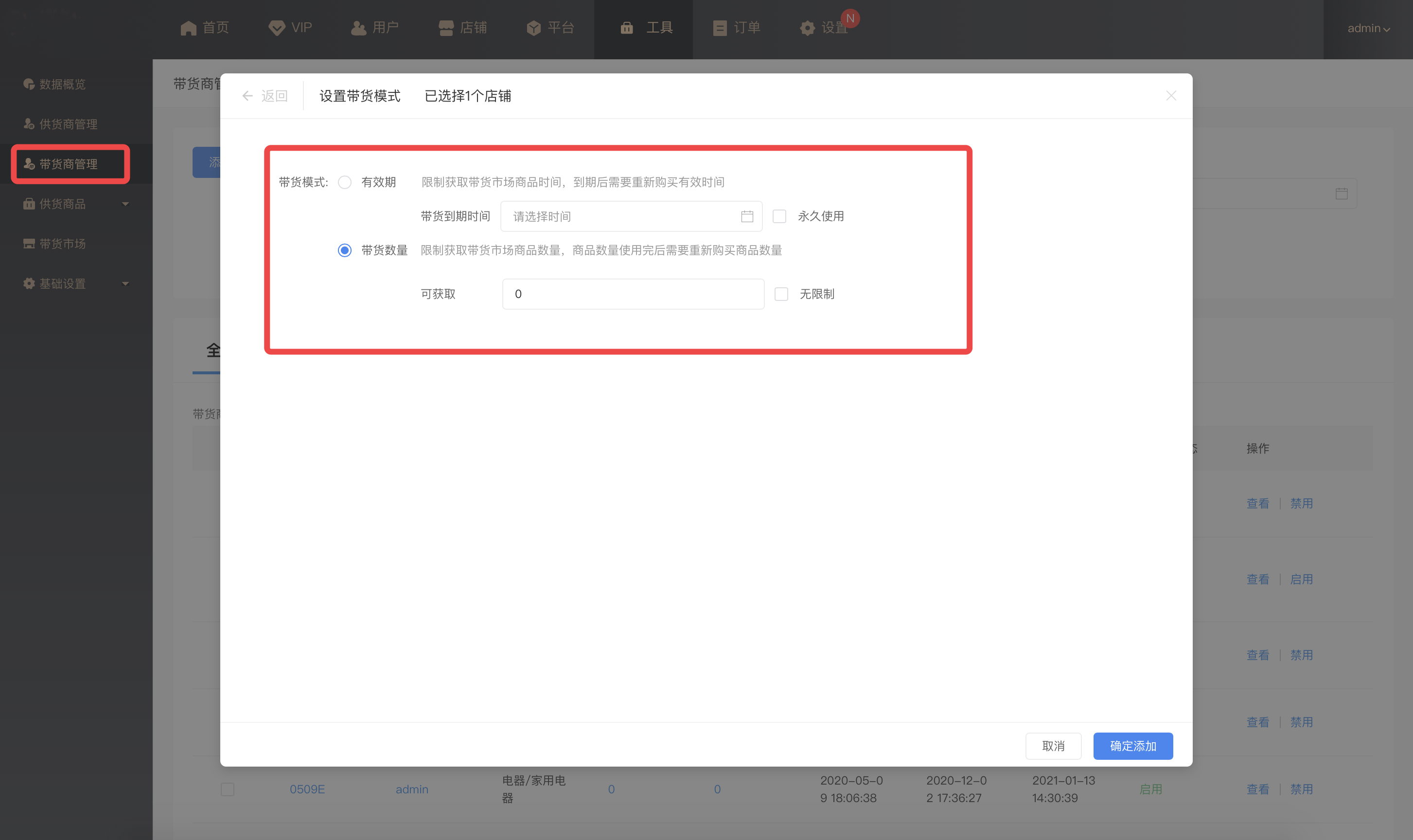
Task: Open the admin account dropdown
Action: pos(1368,28)
